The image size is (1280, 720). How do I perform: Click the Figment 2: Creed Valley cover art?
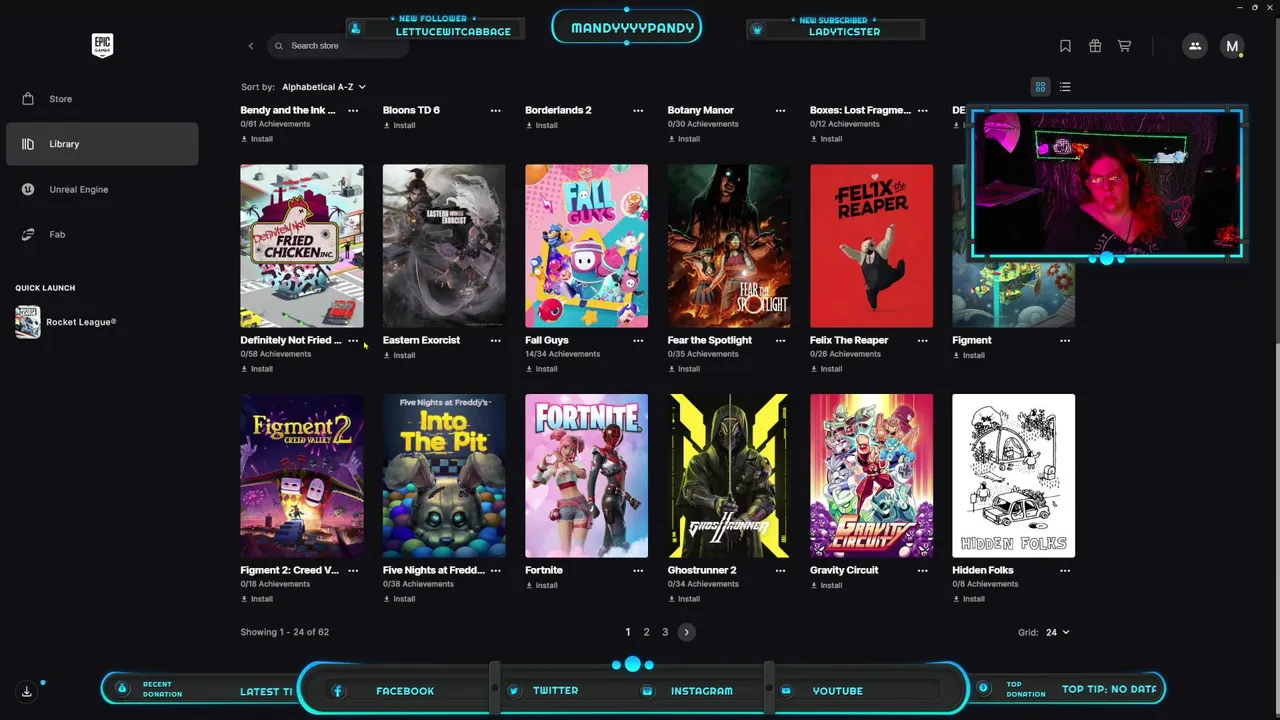click(x=302, y=476)
